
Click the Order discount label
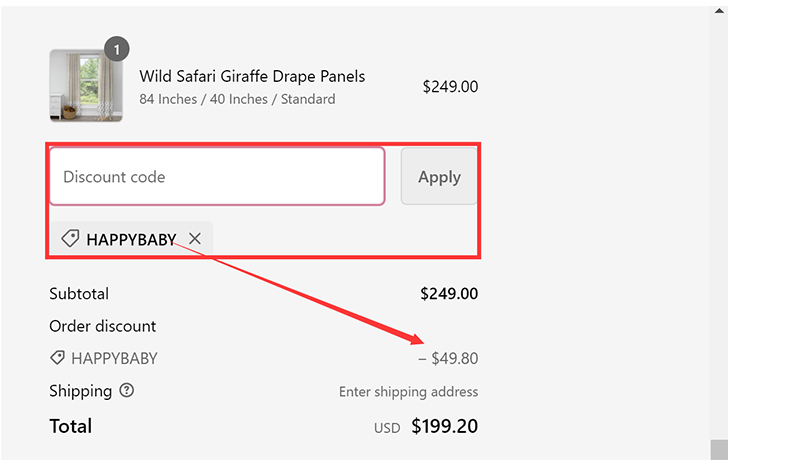103,326
